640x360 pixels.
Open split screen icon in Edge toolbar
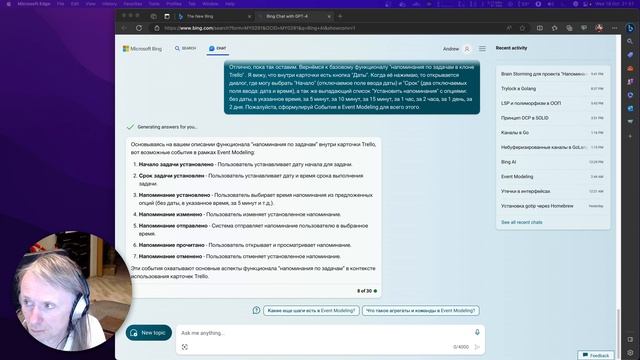coord(540,28)
